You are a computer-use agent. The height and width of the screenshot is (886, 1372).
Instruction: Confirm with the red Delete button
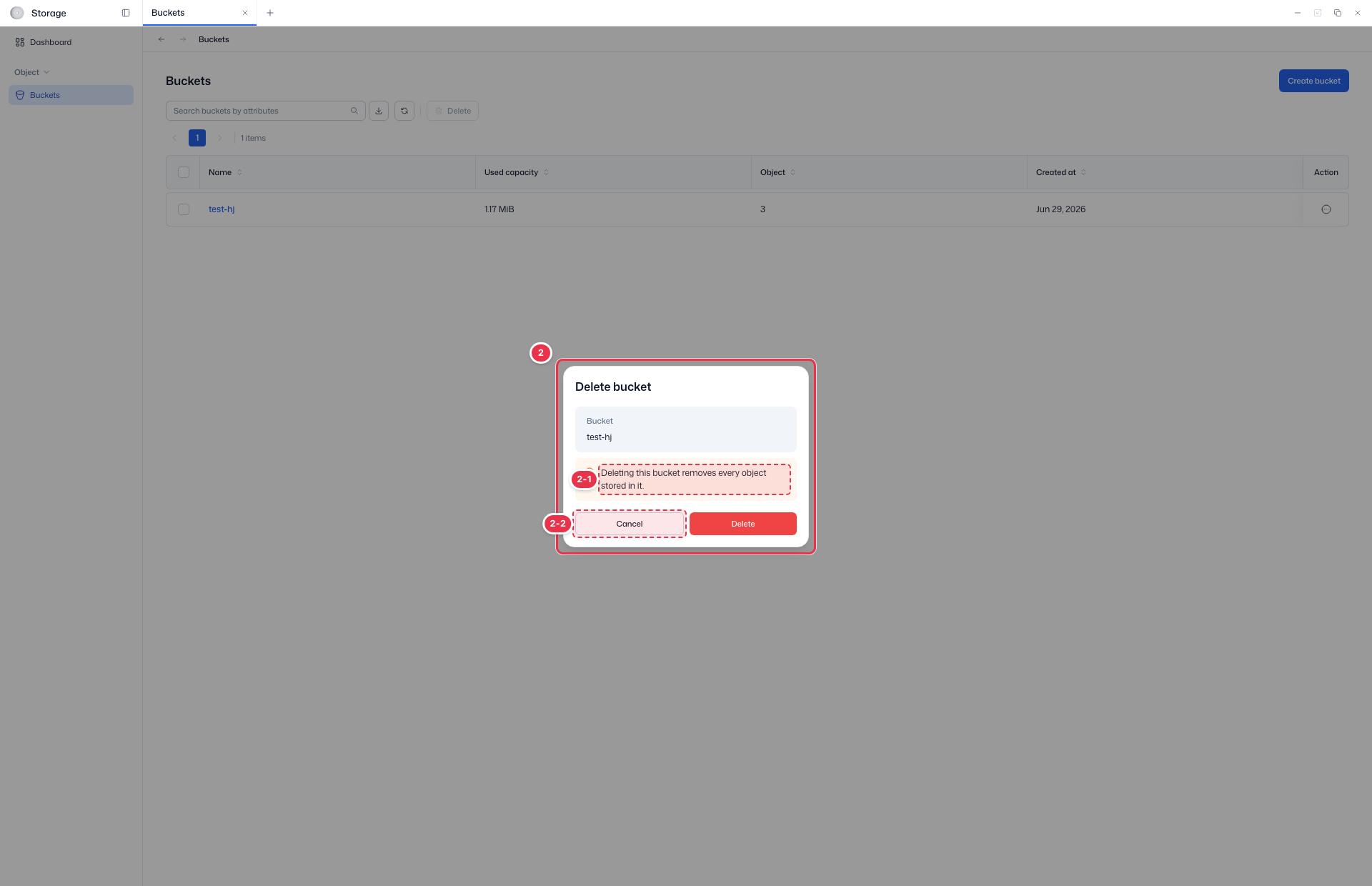(743, 524)
